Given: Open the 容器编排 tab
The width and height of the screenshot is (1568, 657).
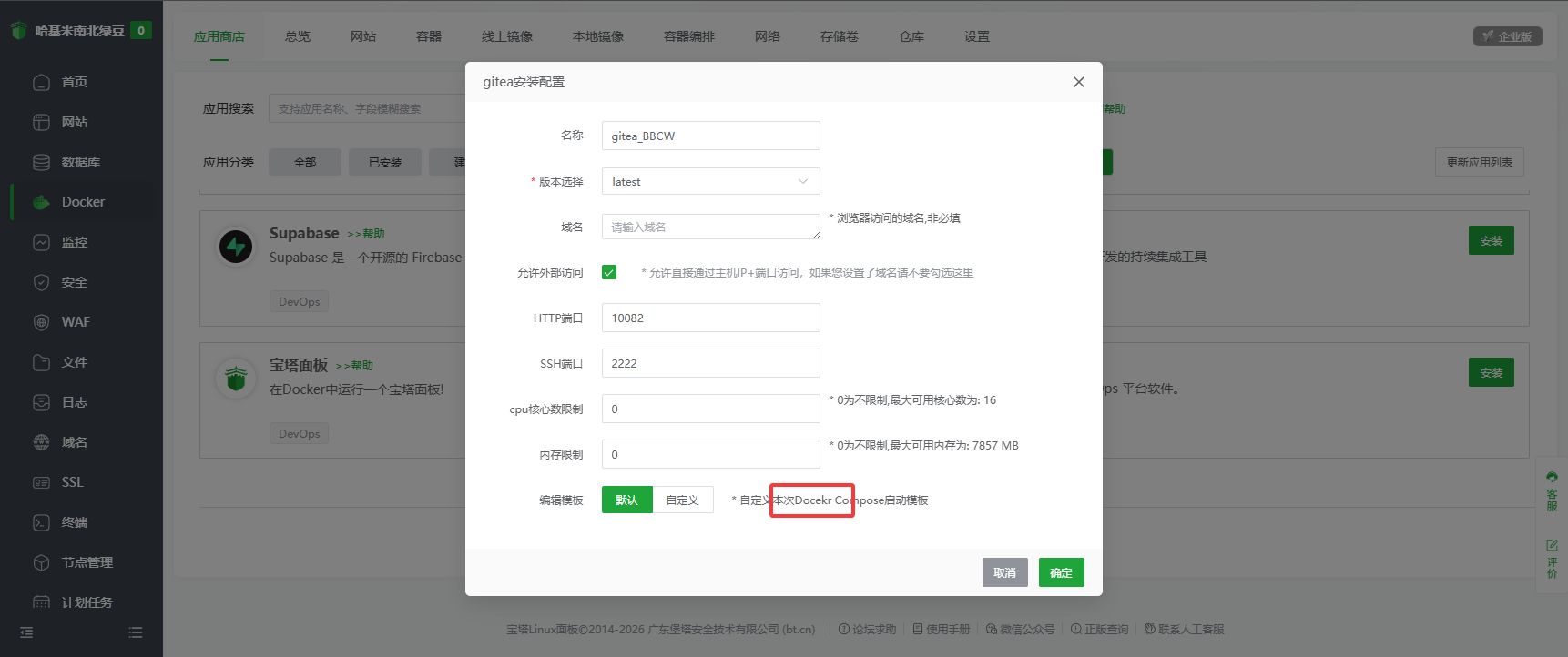Looking at the screenshot, I should coord(689,36).
